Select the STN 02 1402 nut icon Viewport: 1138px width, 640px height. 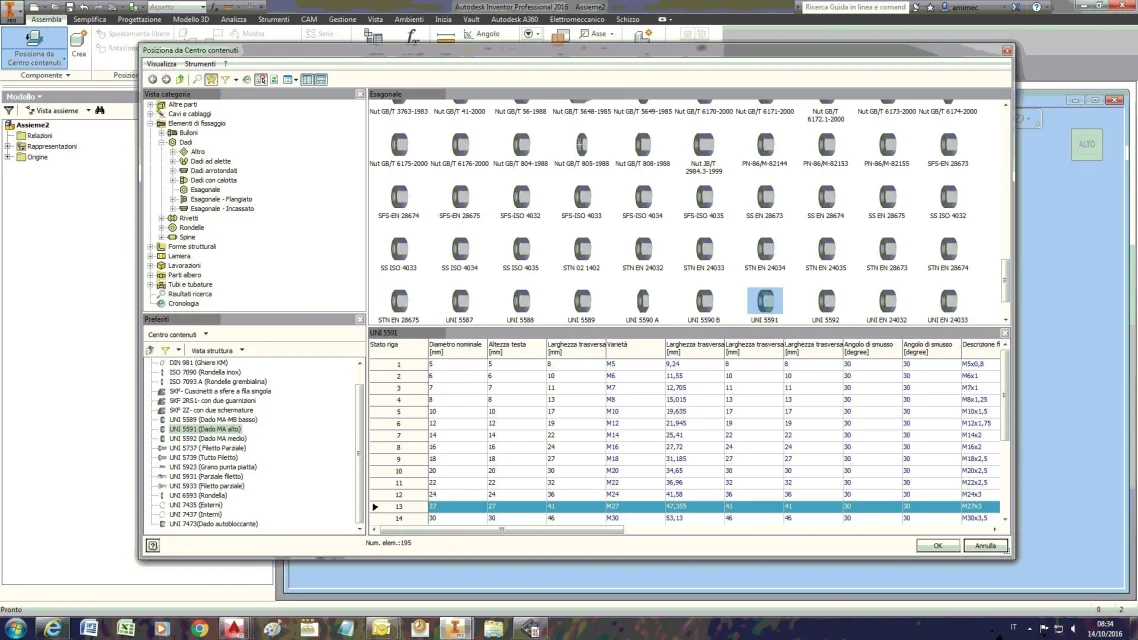click(x=581, y=248)
